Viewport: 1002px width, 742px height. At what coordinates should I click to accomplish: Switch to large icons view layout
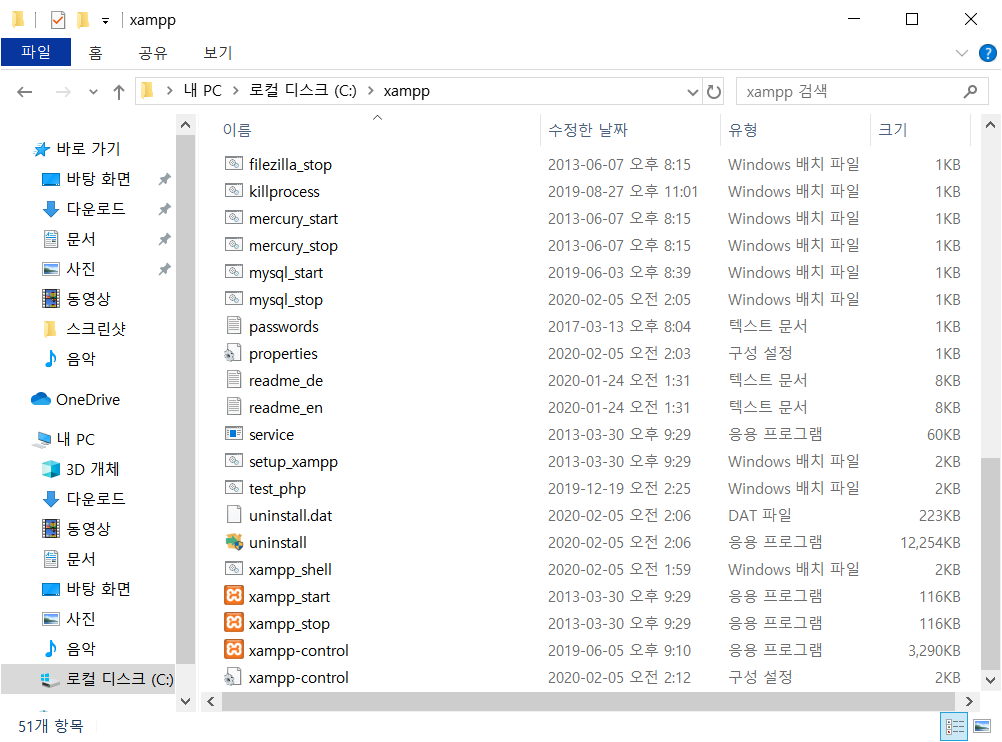pos(982,725)
